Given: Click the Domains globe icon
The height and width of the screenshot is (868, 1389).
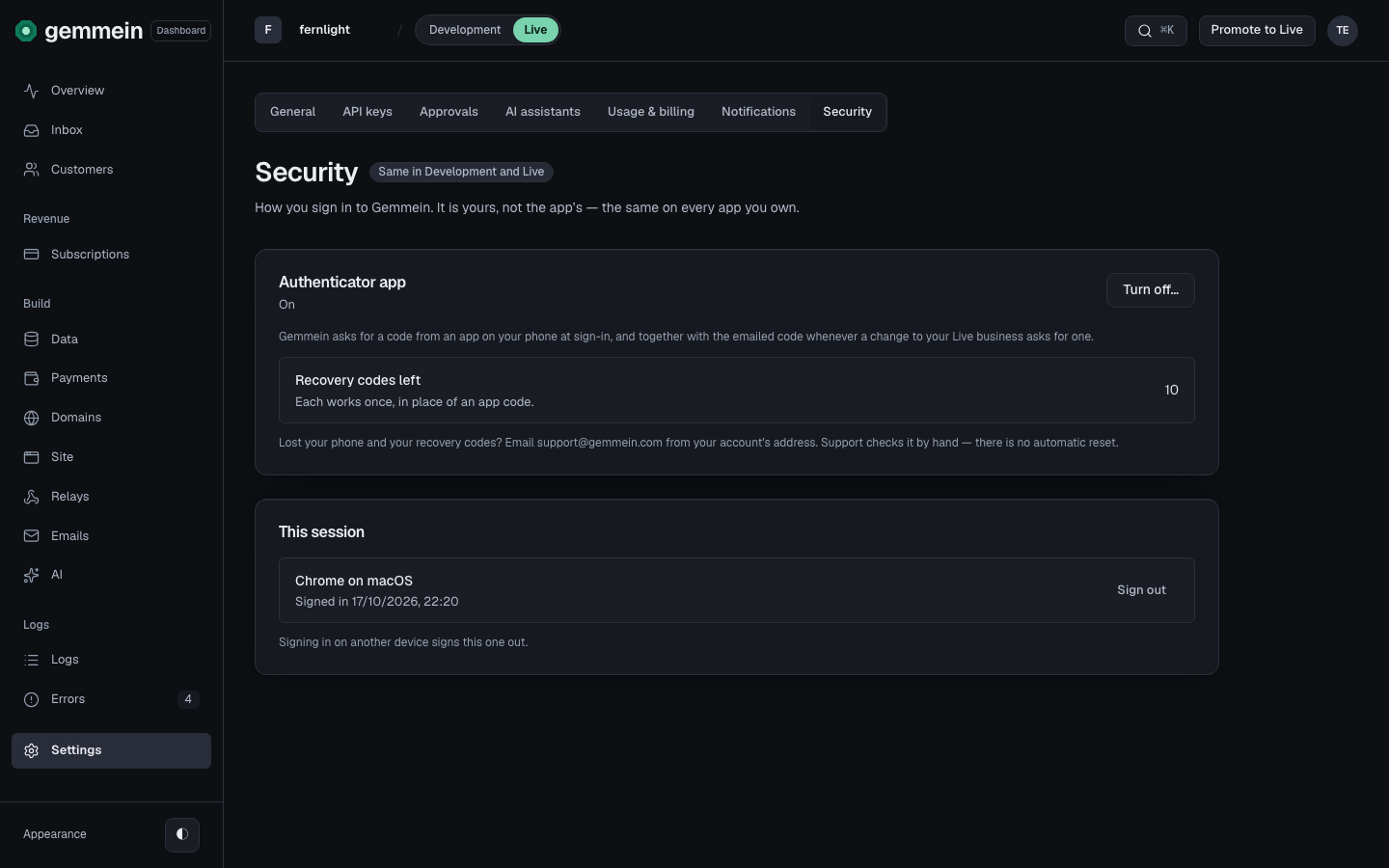Looking at the screenshot, I should tap(32, 418).
